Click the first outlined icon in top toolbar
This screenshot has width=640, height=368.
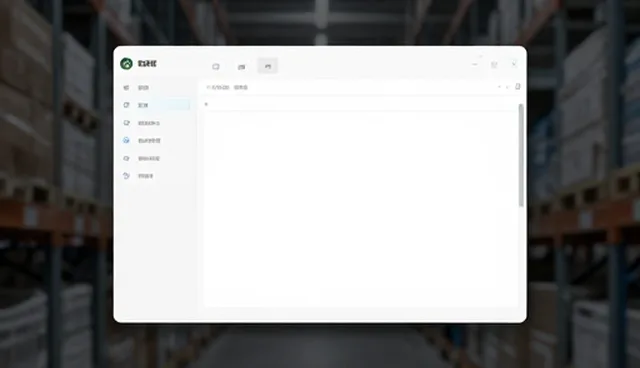[x=216, y=67]
